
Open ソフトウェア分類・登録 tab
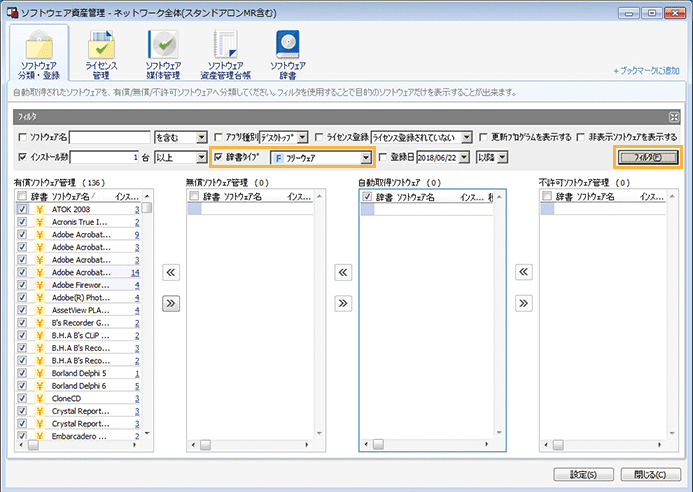[x=39, y=53]
